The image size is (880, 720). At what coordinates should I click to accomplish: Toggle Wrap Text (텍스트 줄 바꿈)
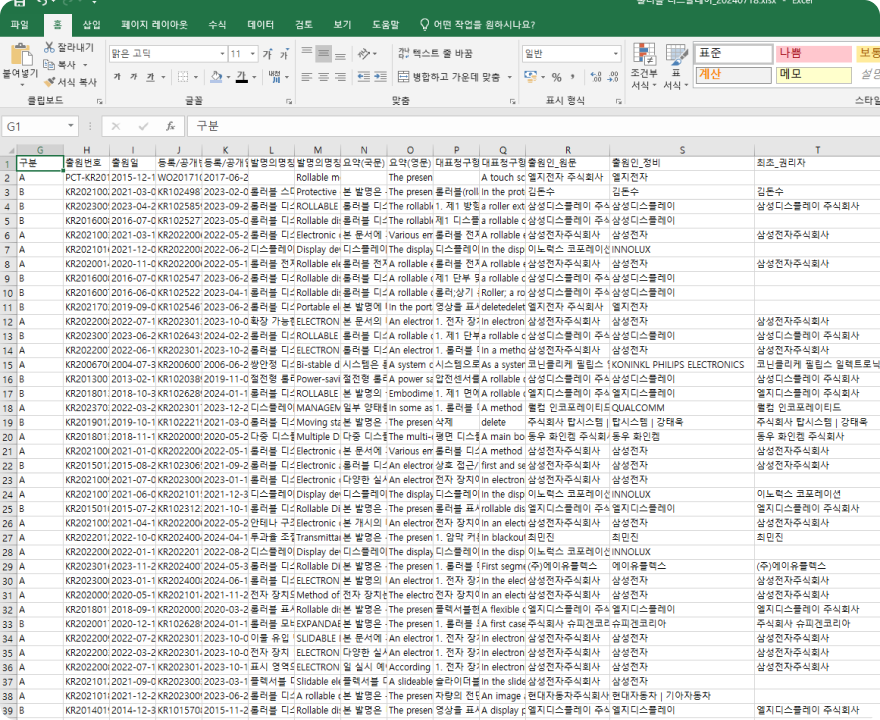[x=434, y=54]
